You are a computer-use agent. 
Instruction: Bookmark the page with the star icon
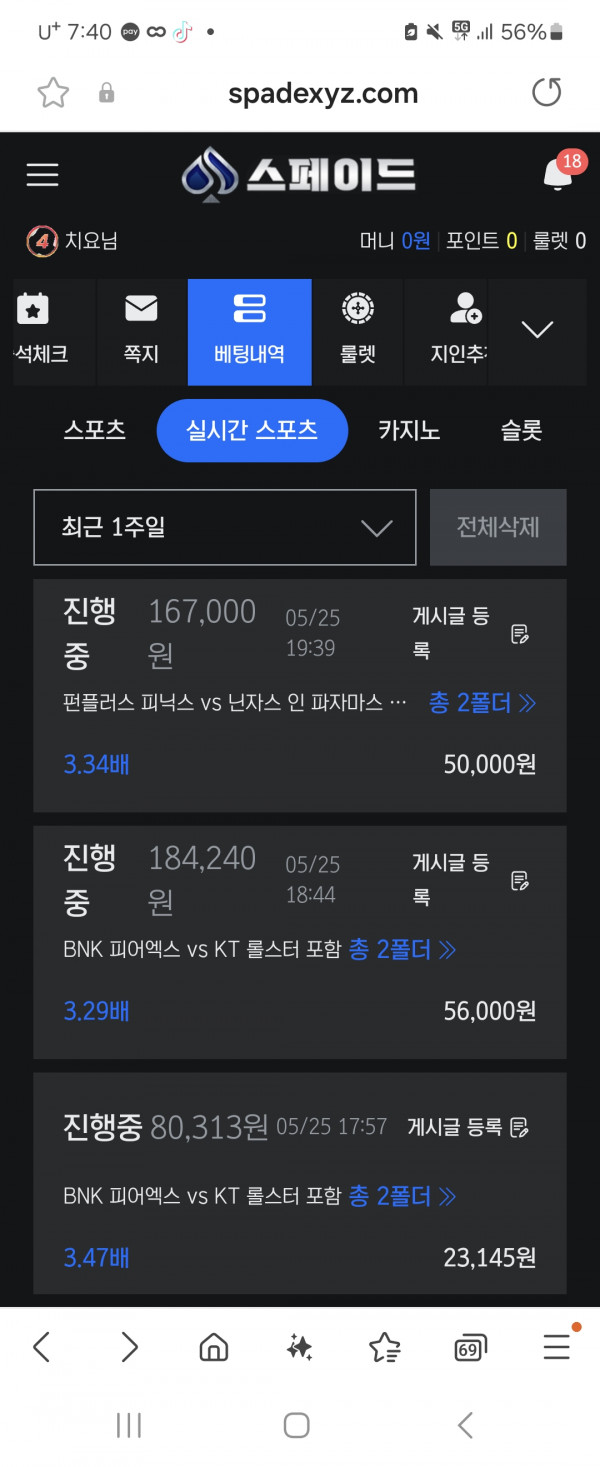pyautogui.click(x=53, y=94)
